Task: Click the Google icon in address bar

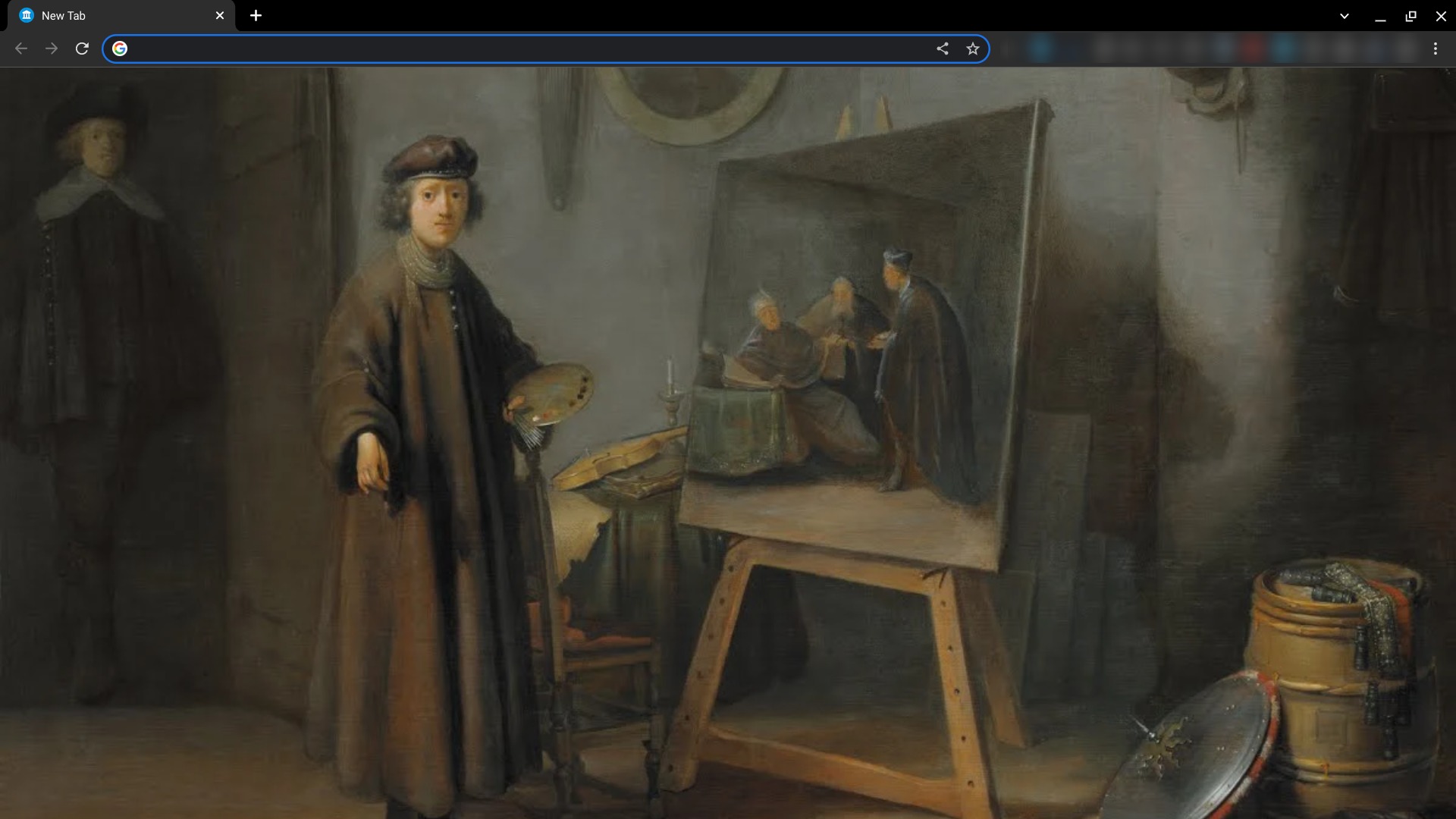Action: [120, 49]
